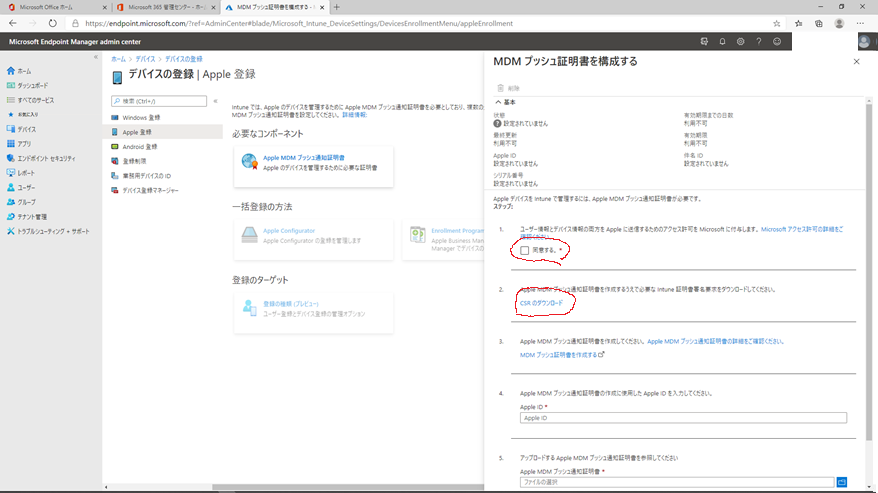Close the MDM push certificate panel
The image size is (878, 493).
(x=856, y=62)
